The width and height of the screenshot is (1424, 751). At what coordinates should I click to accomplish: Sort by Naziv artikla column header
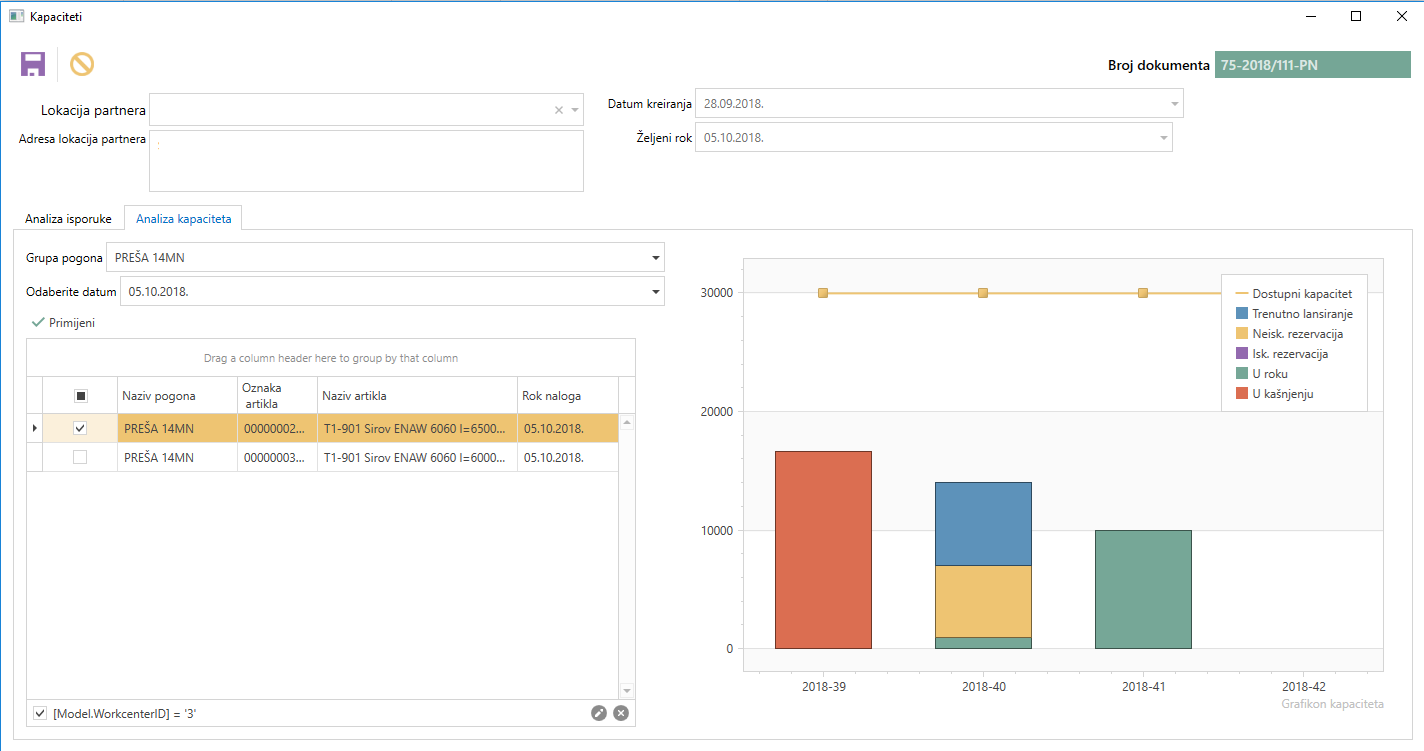[x=417, y=396]
